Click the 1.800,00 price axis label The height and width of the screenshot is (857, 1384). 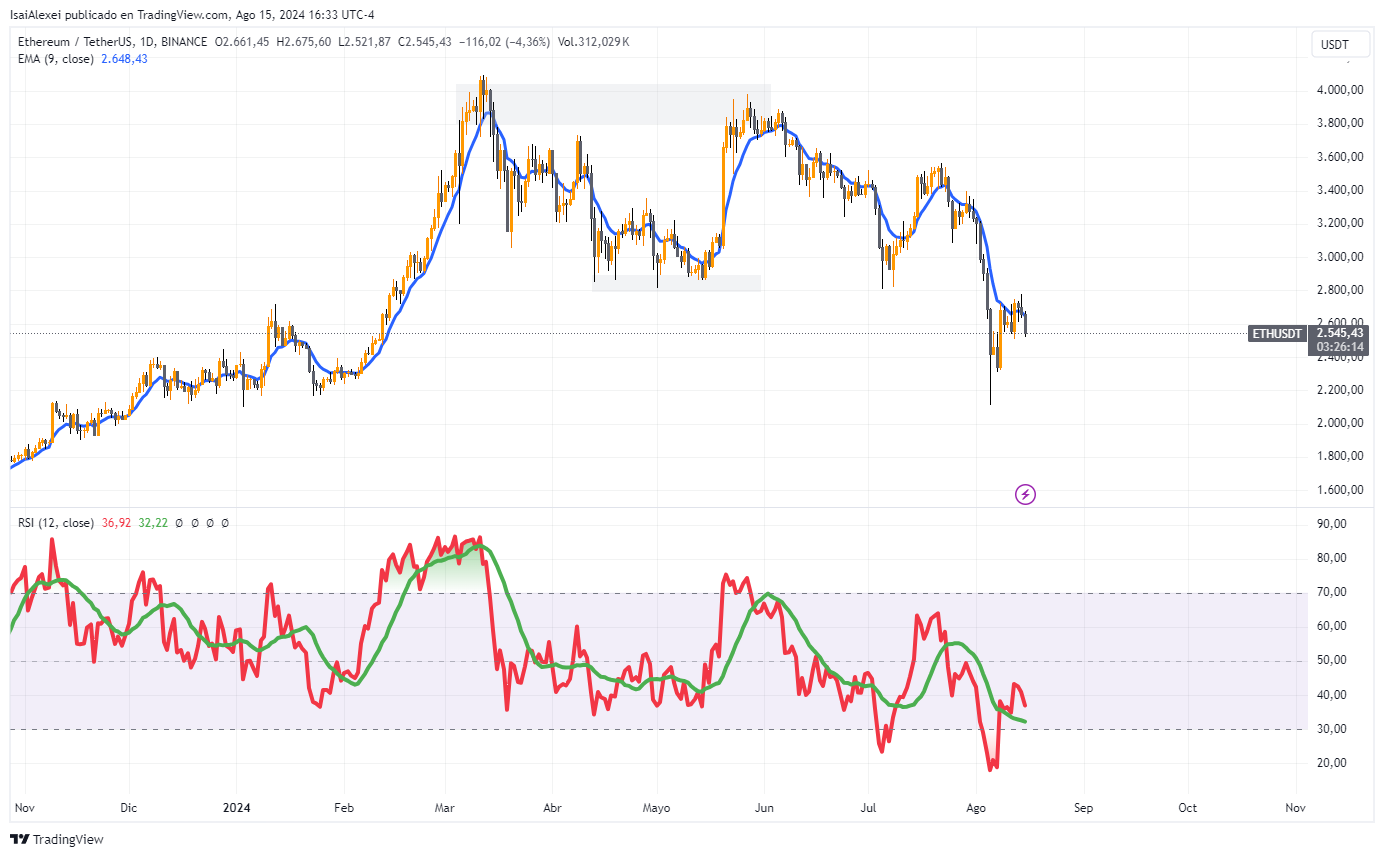(x=1340, y=456)
